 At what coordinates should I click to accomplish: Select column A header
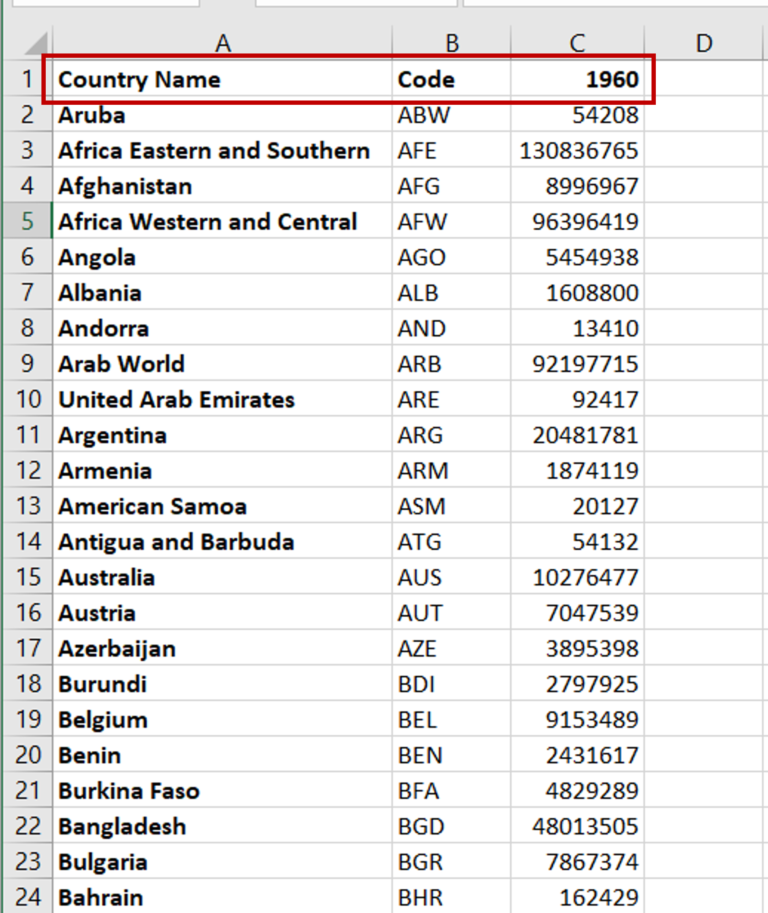click(222, 42)
